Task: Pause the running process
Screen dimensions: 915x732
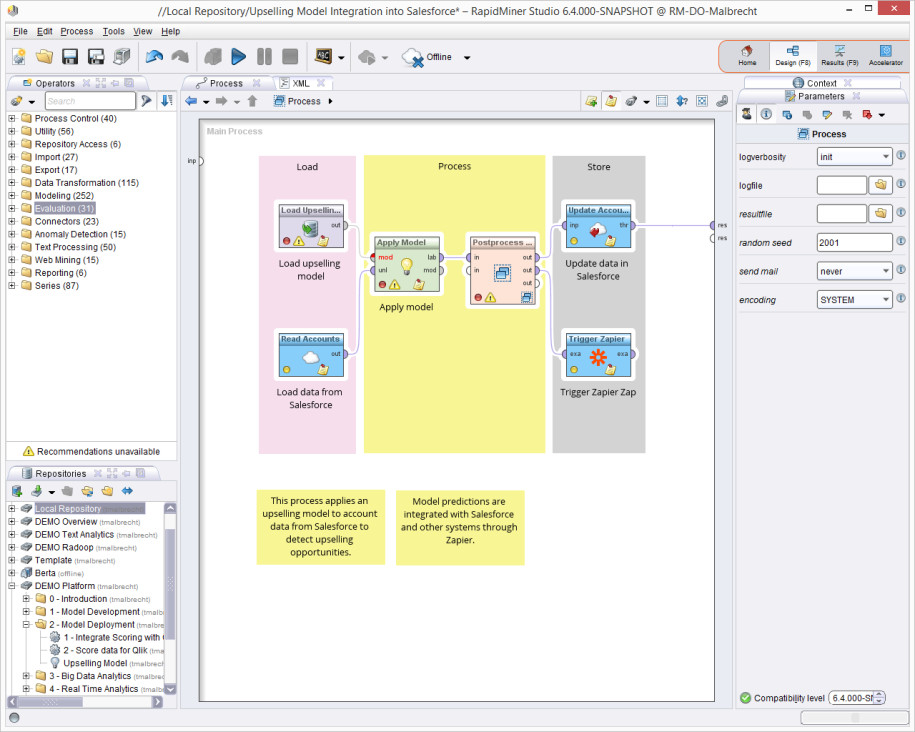Action: click(x=264, y=57)
